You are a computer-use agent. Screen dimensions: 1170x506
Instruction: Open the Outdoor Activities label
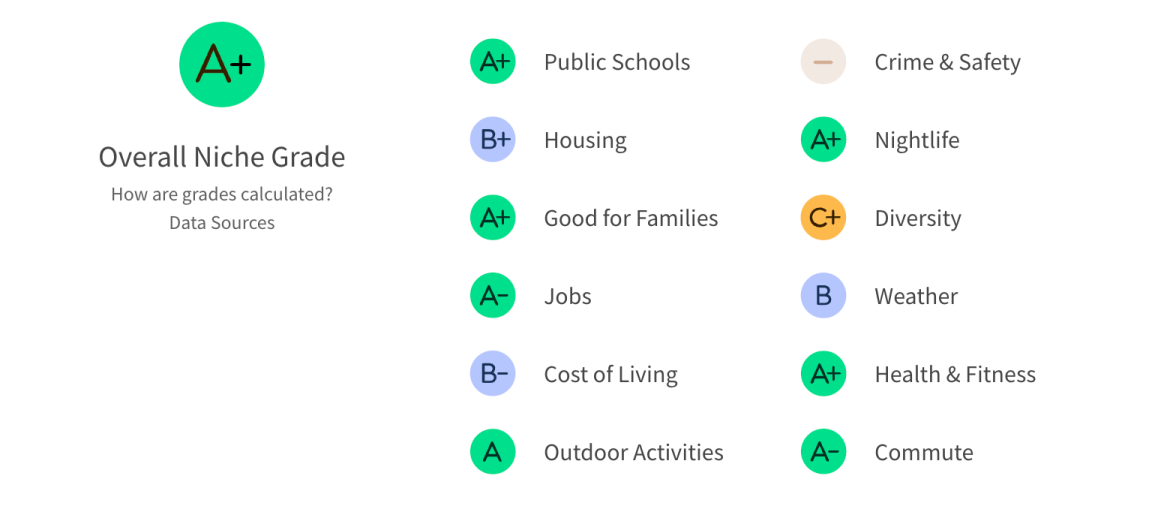634,452
